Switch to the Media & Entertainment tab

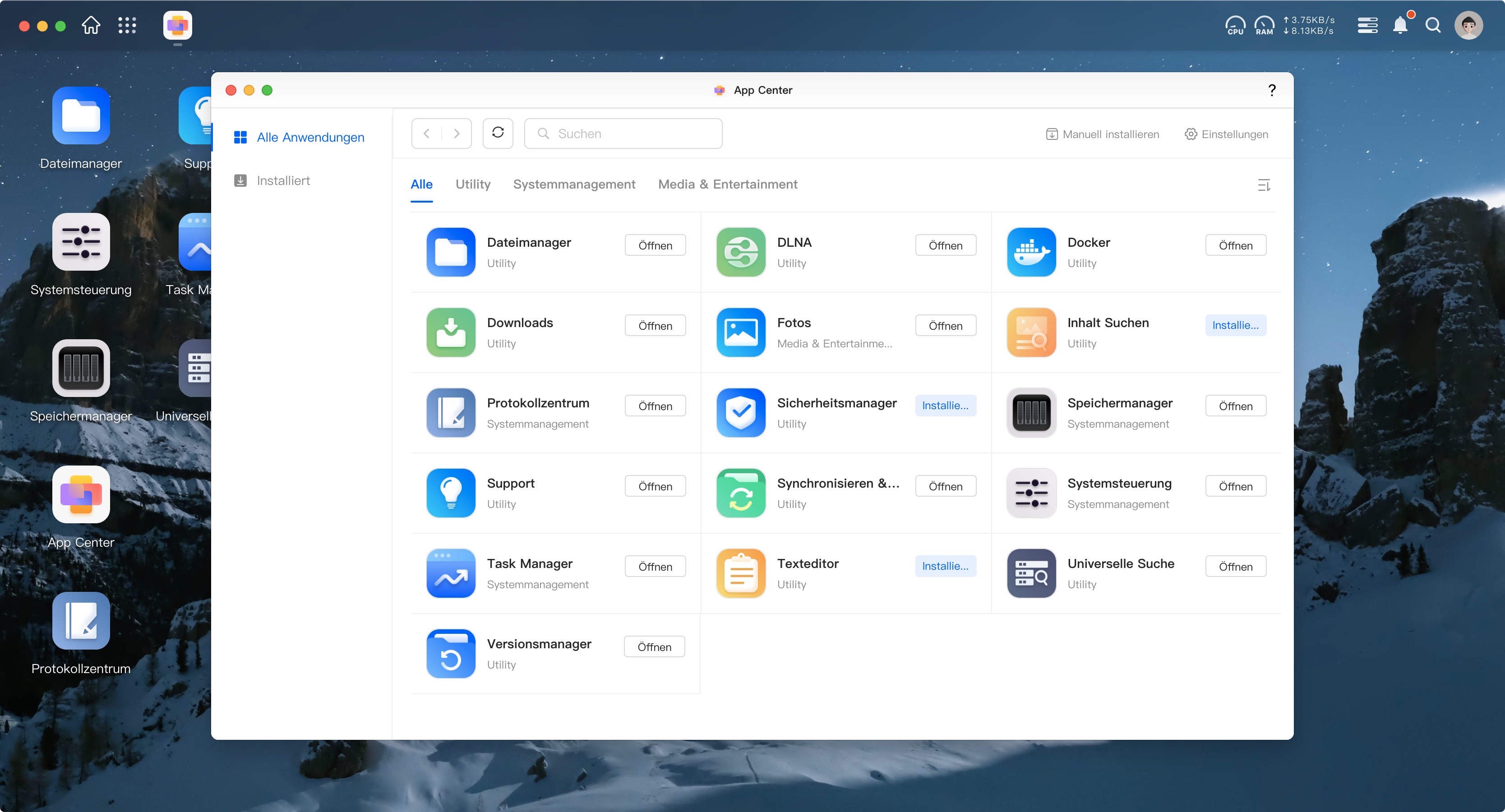pyautogui.click(x=727, y=184)
